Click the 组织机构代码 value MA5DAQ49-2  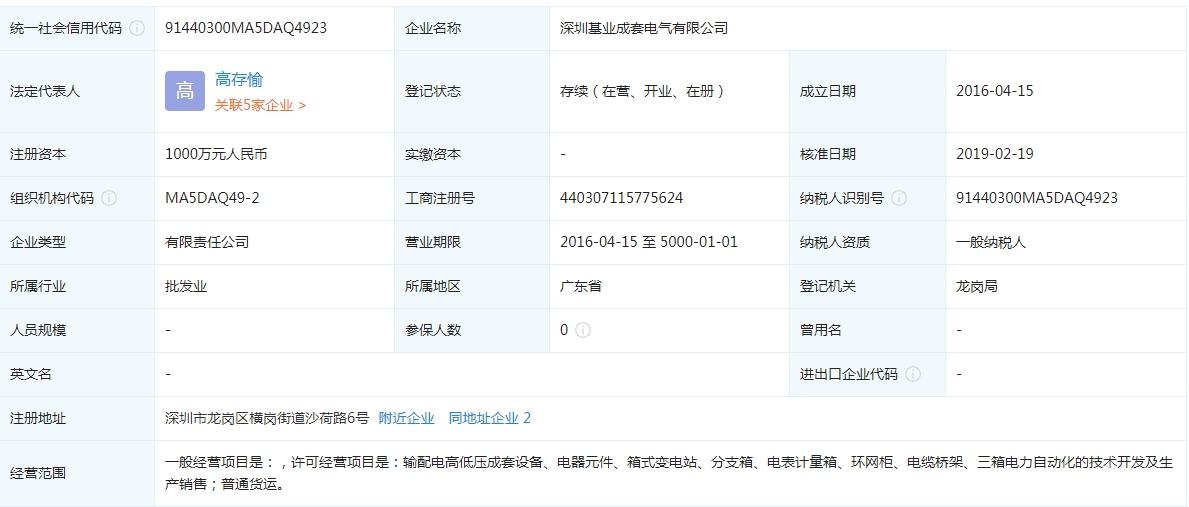pyautogui.click(x=212, y=198)
